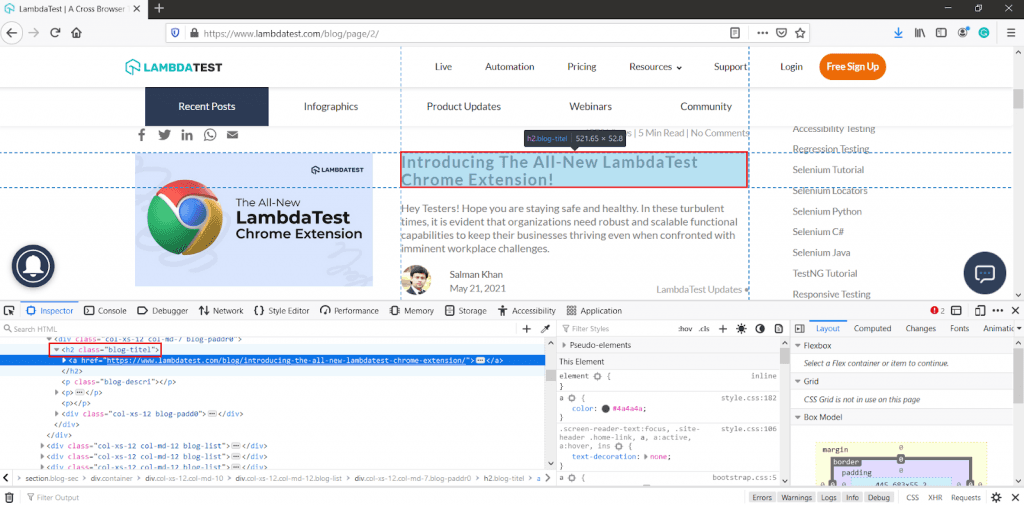Open the chat support bubble
1024x506 pixels.
point(983,273)
